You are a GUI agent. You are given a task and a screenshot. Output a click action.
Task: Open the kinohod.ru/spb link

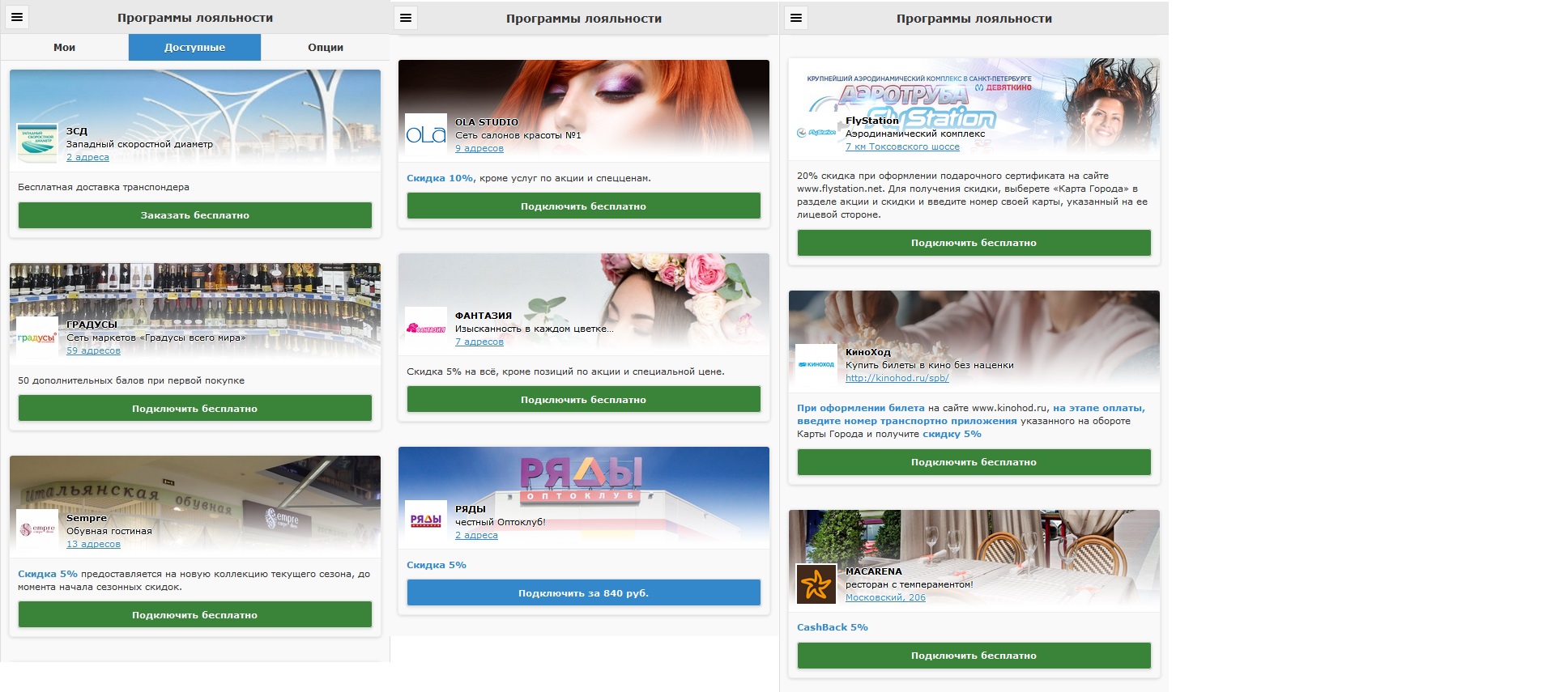[897, 378]
